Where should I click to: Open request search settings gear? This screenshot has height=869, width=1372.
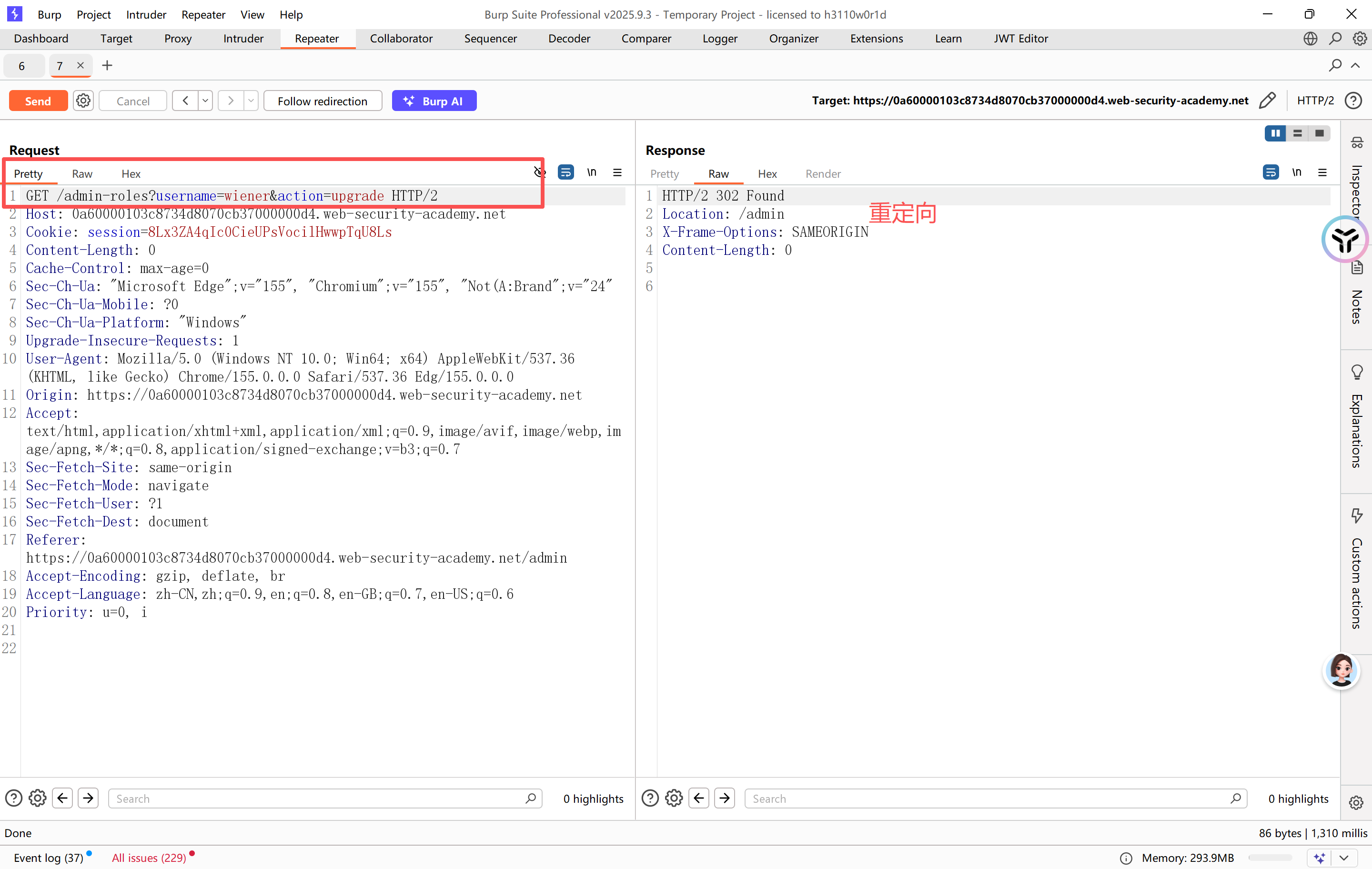[38, 798]
